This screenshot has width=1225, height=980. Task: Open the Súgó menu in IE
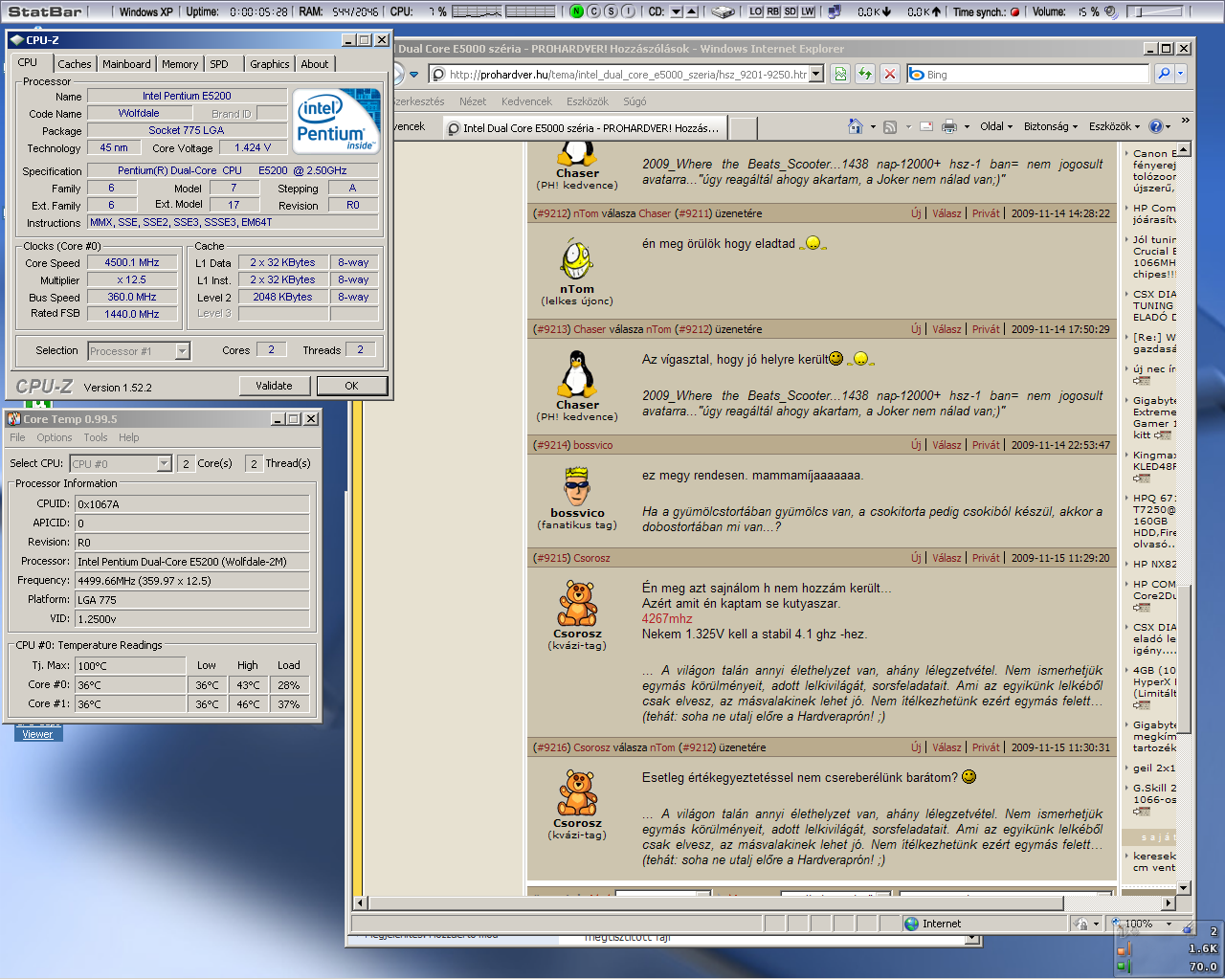point(635,100)
